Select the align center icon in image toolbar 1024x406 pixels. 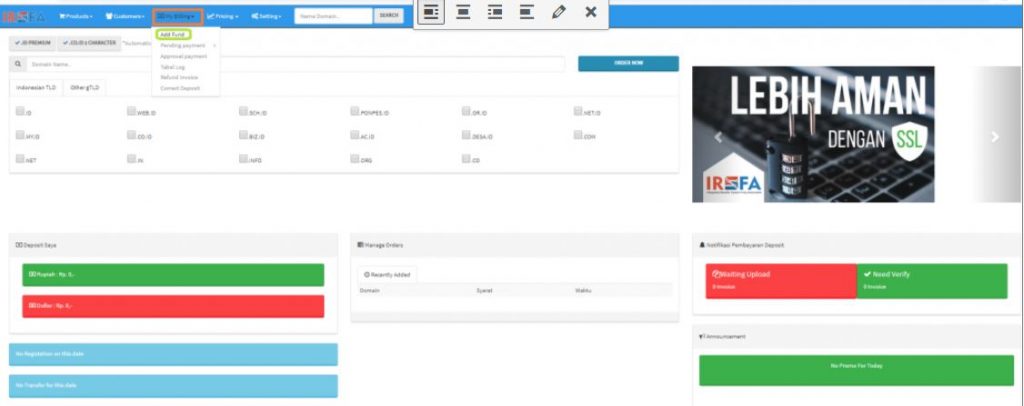(463, 12)
